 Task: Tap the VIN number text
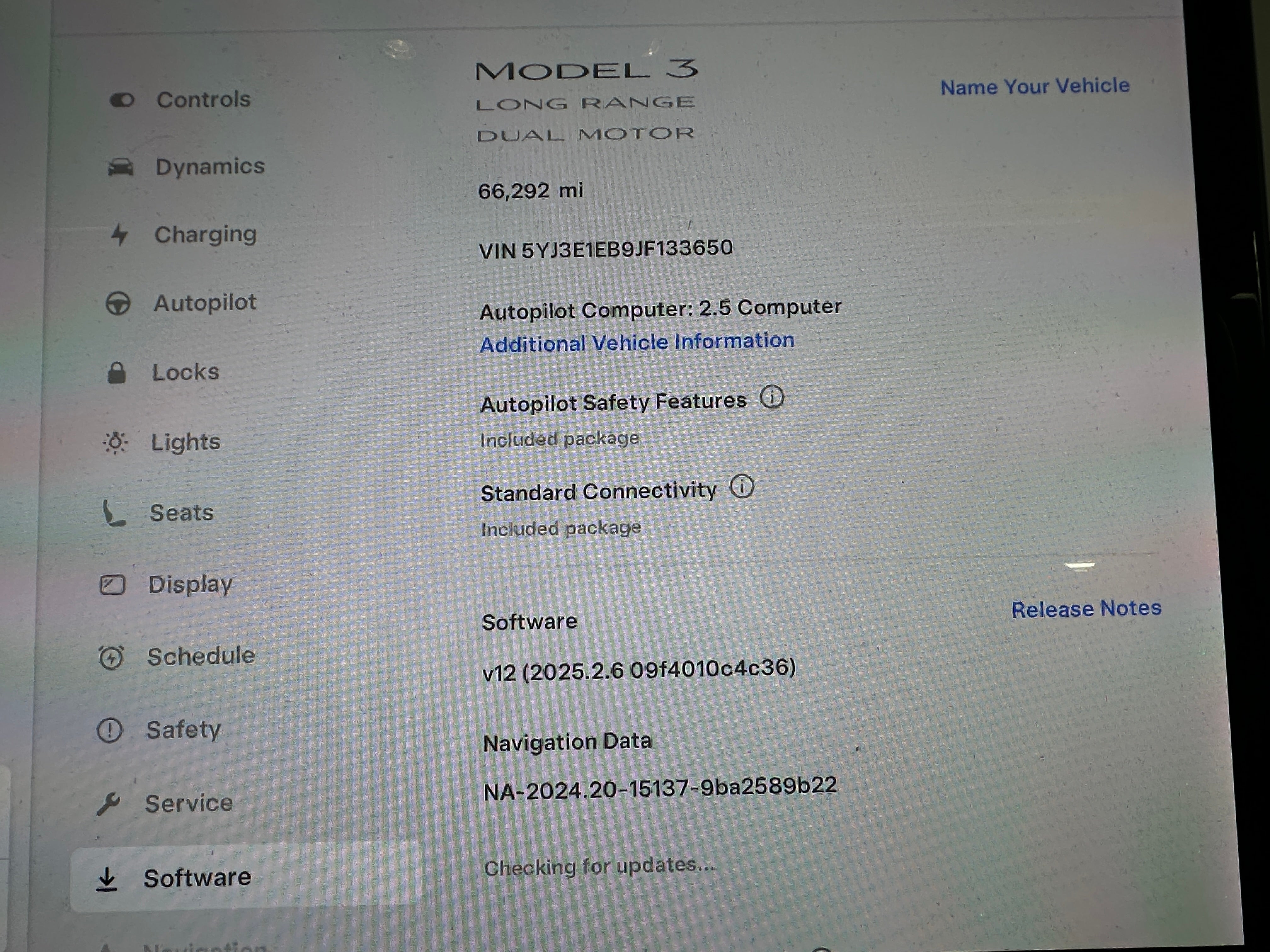click(x=606, y=249)
